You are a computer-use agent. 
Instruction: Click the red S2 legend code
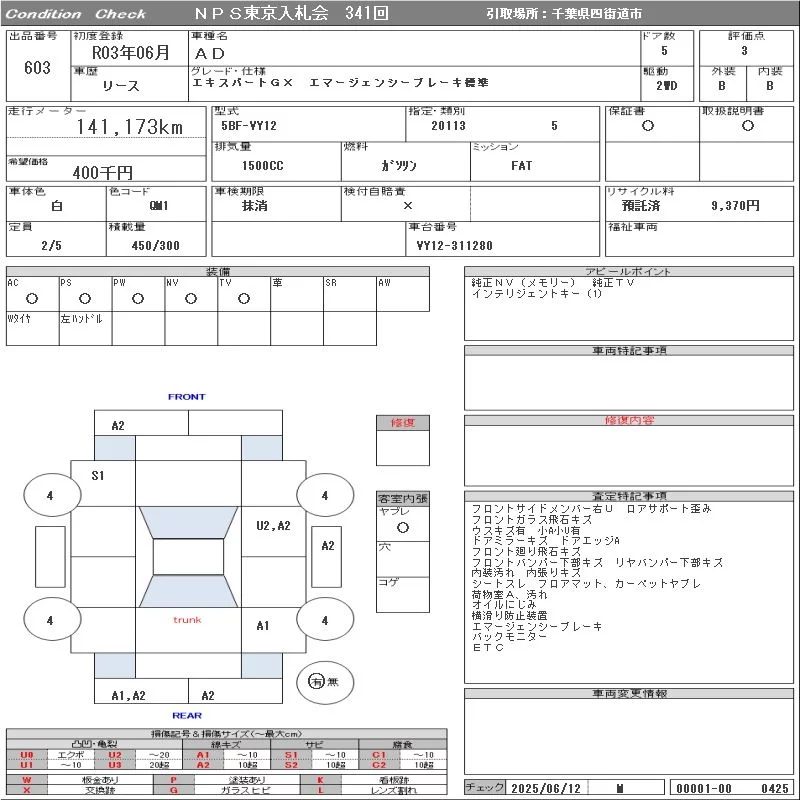(x=291, y=765)
